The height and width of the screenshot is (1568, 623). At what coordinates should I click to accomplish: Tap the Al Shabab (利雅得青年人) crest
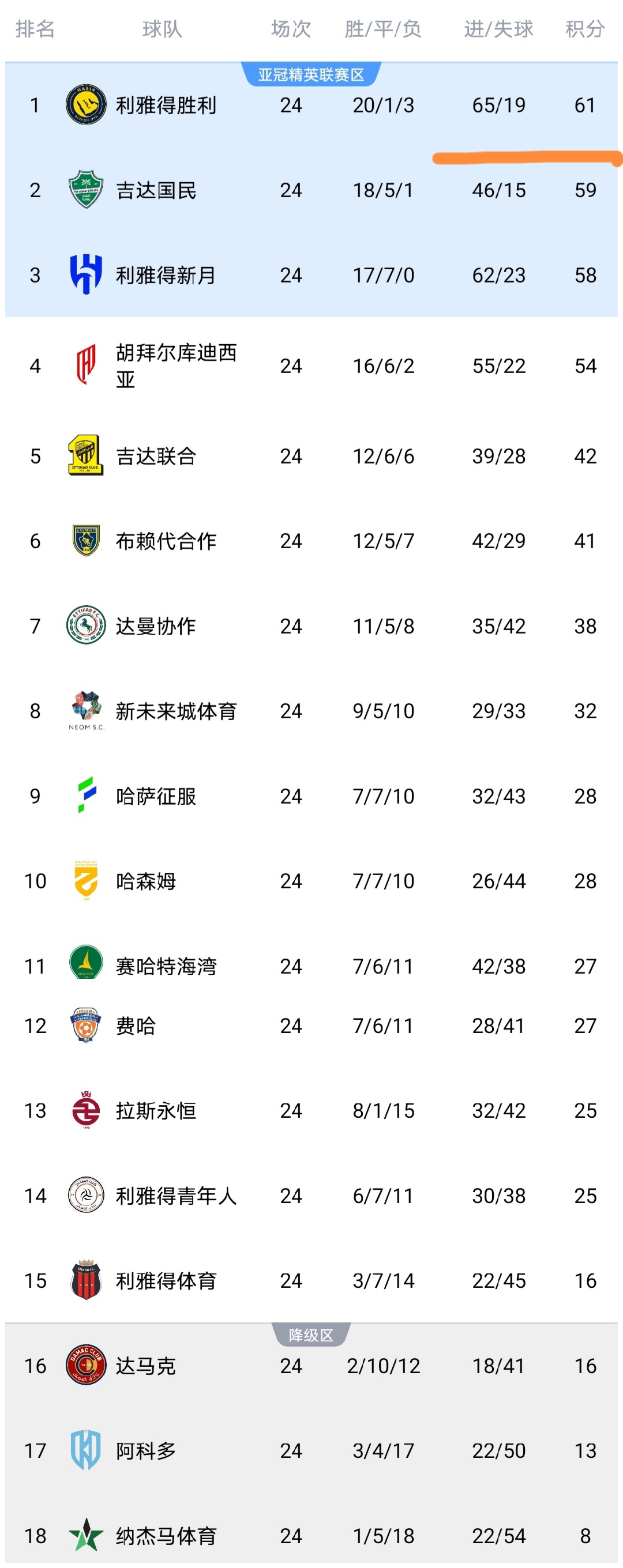(x=86, y=1195)
